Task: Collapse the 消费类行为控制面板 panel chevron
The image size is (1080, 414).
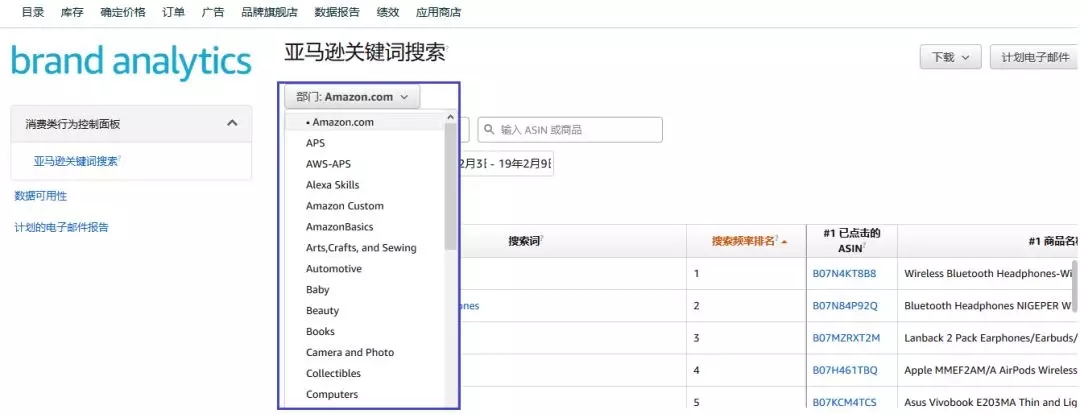Action: [x=232, y=123]
